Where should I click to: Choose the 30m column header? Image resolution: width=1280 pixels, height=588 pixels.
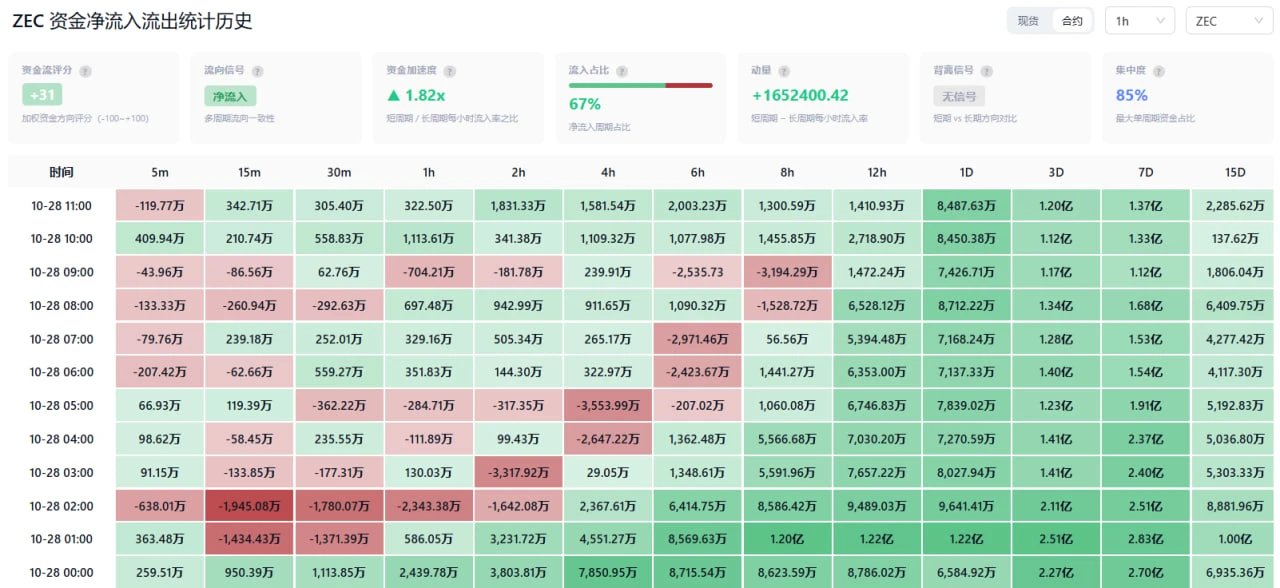tap(339, 172)
